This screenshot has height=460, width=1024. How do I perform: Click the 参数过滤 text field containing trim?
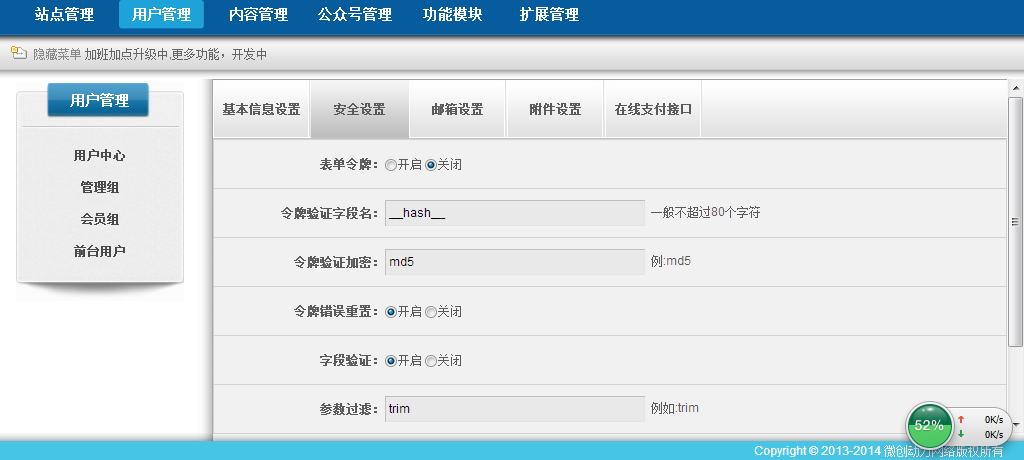coord(513,409)
